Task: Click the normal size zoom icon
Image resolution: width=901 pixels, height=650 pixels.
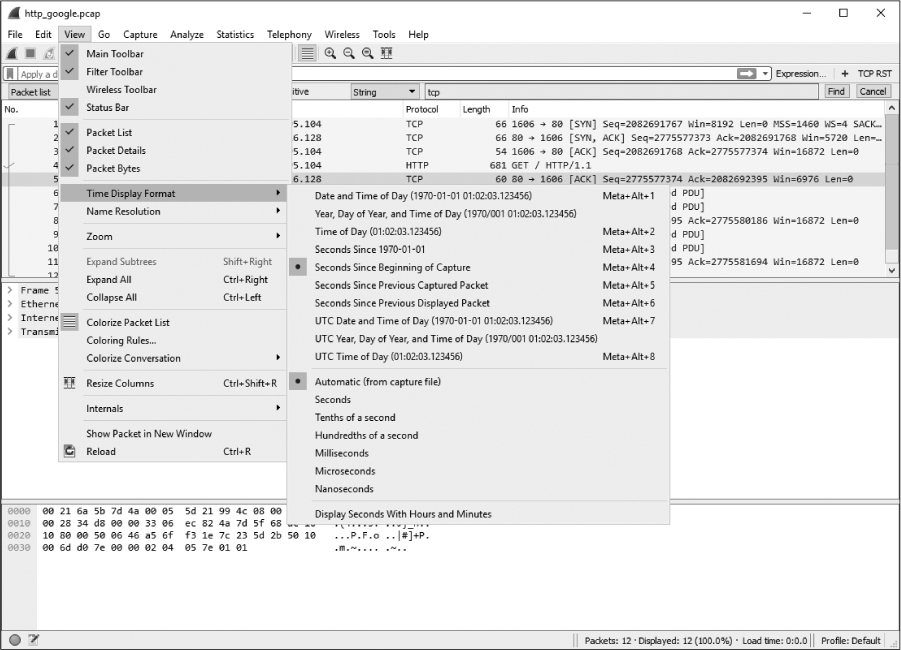Action: [367, 53]
